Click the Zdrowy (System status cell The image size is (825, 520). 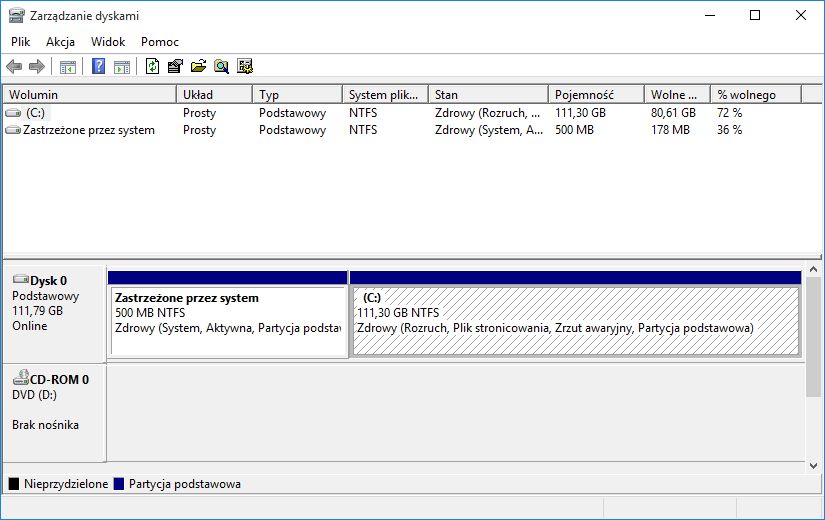click(489, 130)
